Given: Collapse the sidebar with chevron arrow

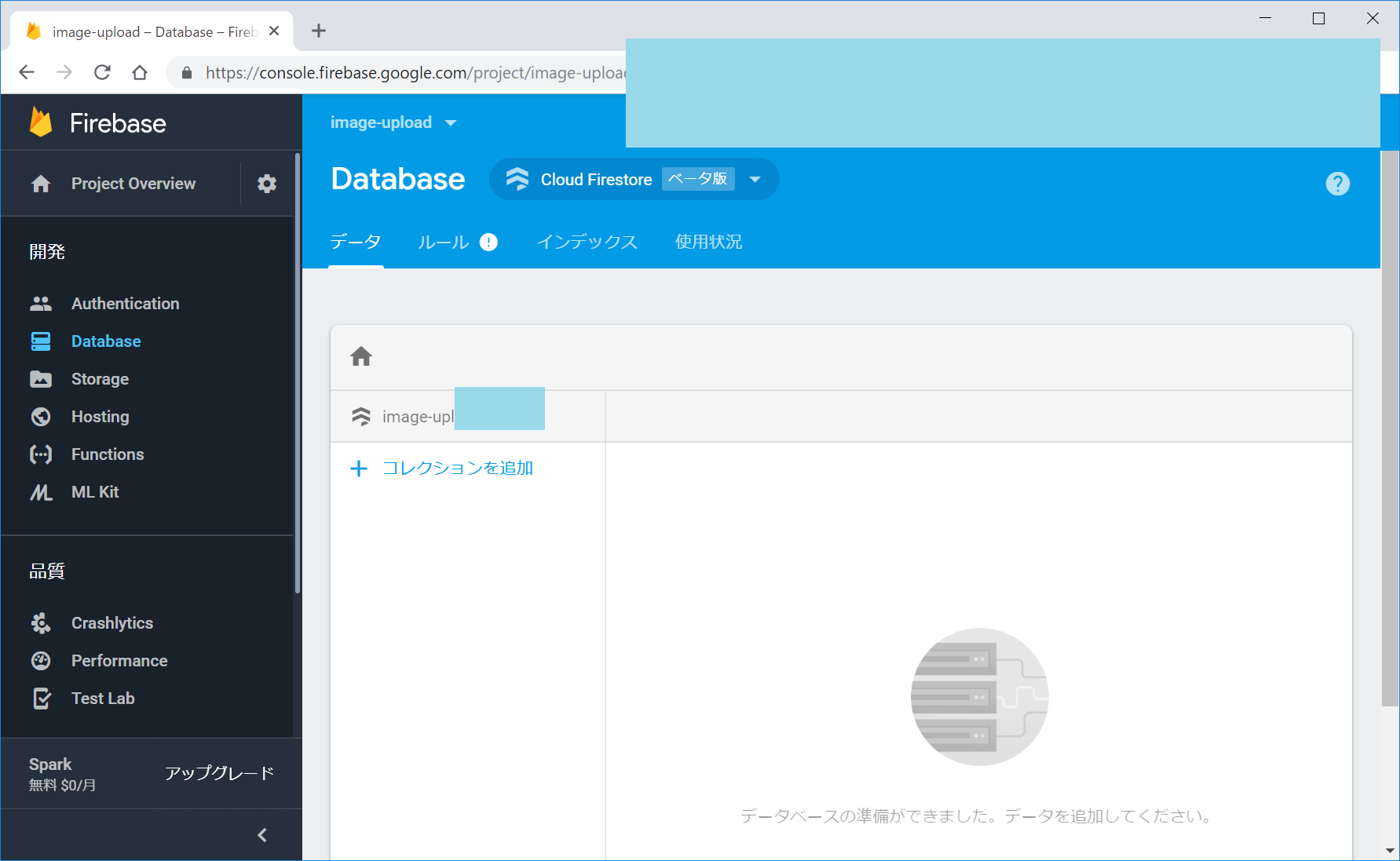Looking at the screenshot, I should (x=262, y=835).
